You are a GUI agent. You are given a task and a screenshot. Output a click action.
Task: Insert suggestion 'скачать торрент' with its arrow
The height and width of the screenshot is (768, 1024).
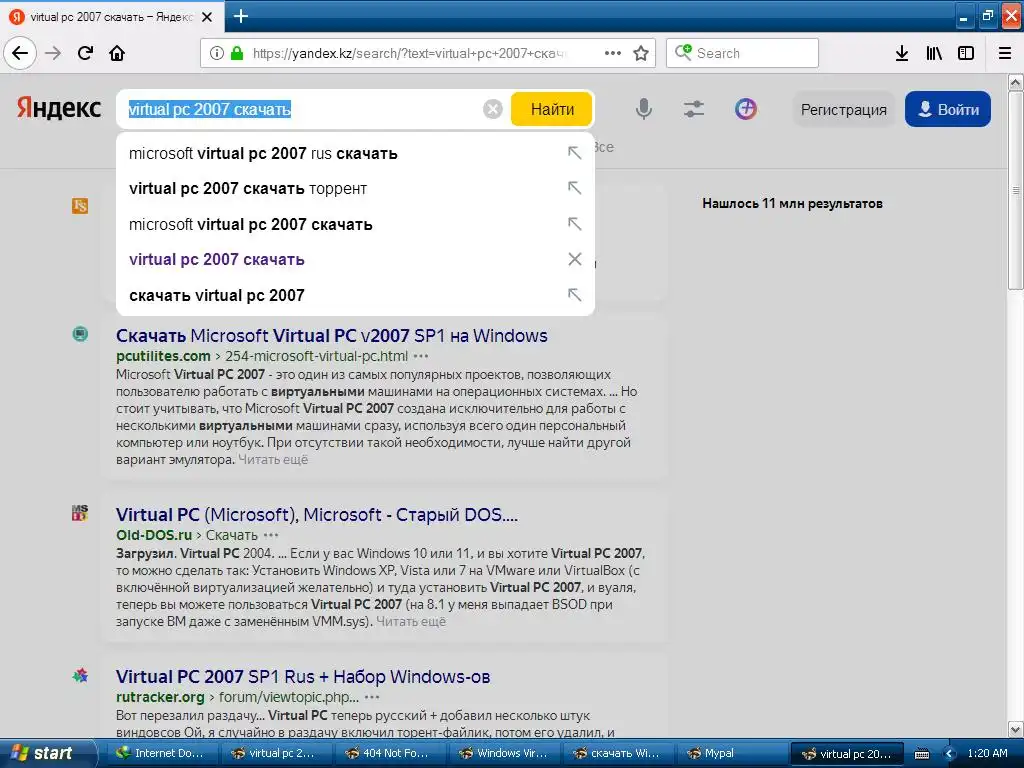574,188
